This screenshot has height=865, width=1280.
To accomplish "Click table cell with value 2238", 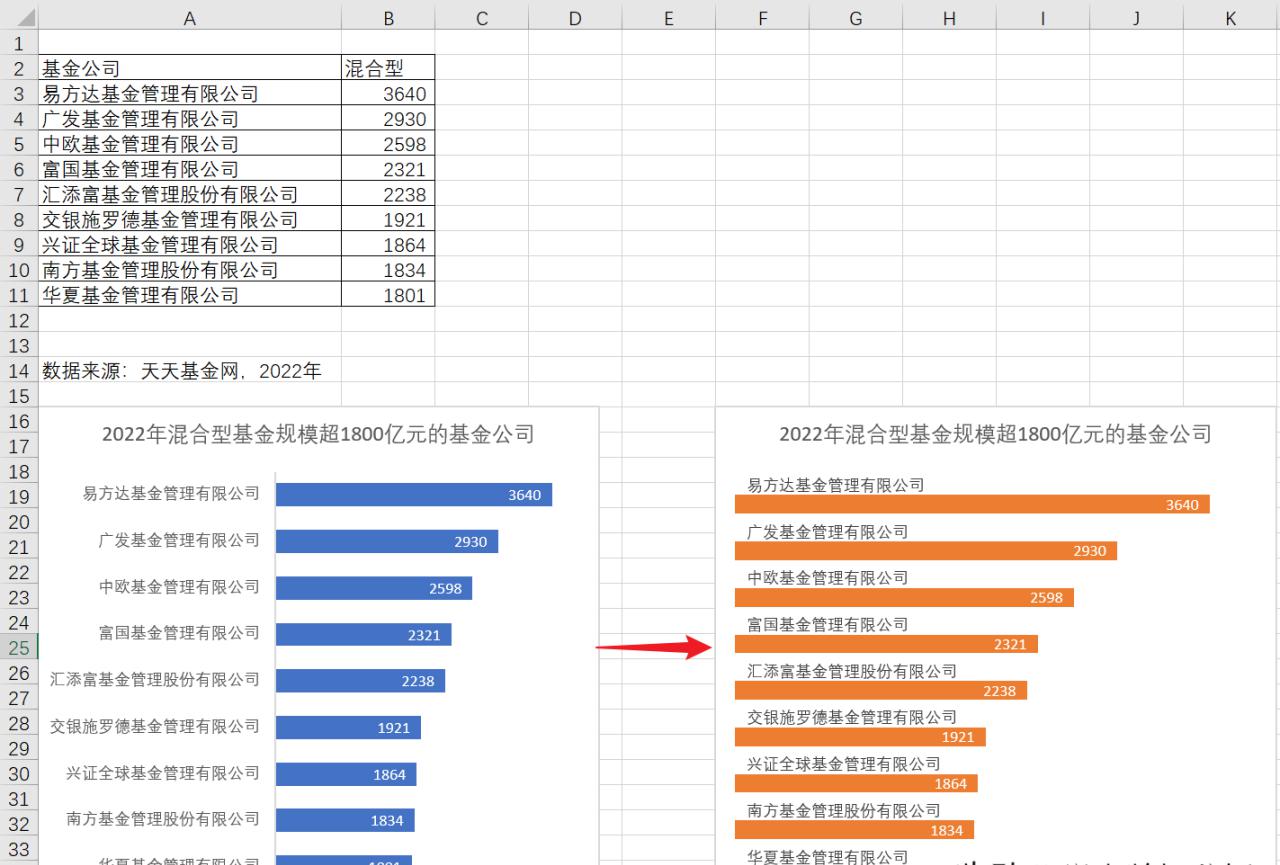I will click(x=388, y=194).
